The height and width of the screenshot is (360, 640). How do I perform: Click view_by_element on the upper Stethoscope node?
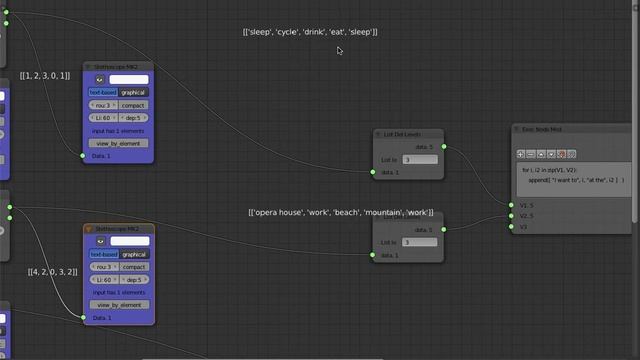click(118, 144)
